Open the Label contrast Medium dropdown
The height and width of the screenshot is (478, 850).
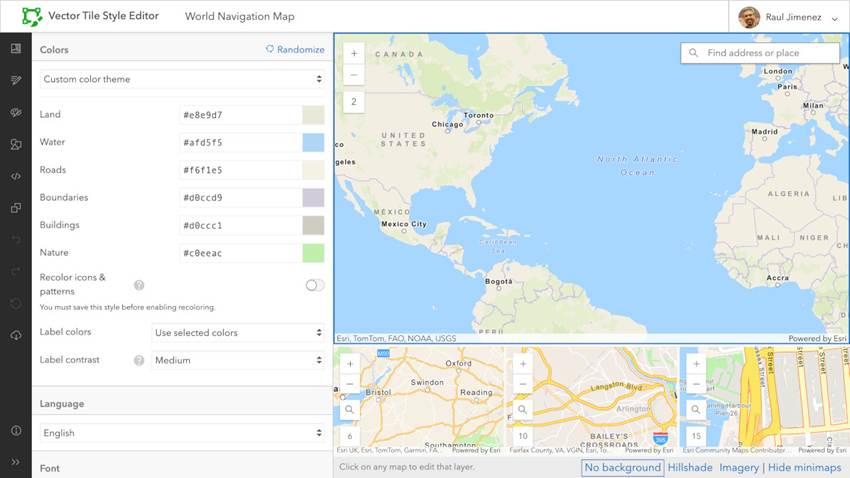[x=239, y=360]
